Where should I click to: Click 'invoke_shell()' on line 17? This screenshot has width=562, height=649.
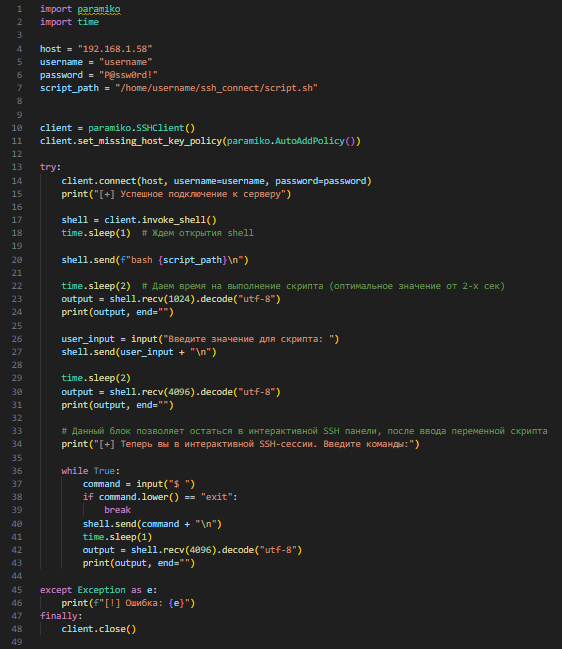point(179,220)
